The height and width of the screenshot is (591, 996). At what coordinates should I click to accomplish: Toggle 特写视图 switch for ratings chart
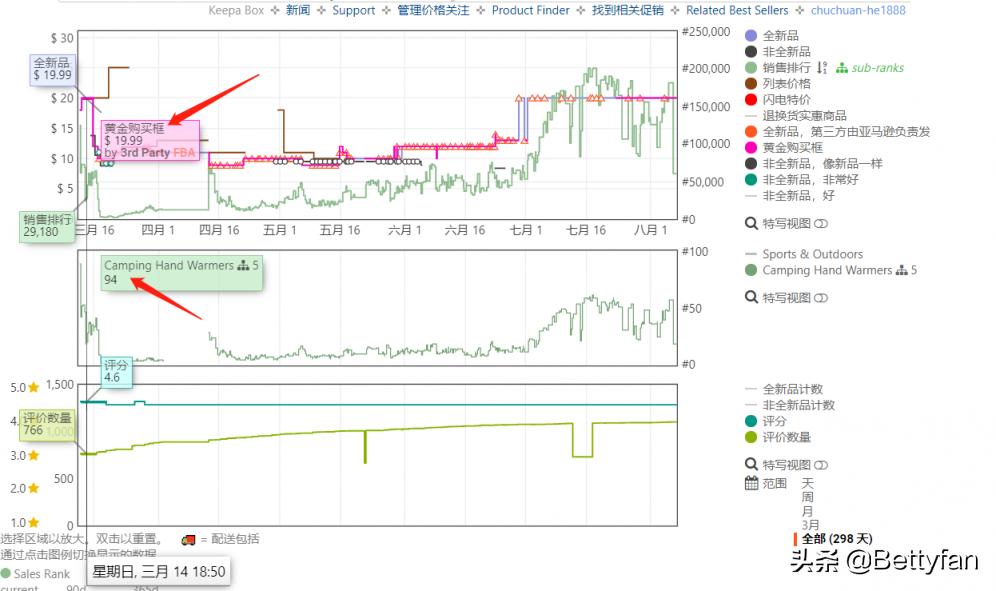coord(821,465)
